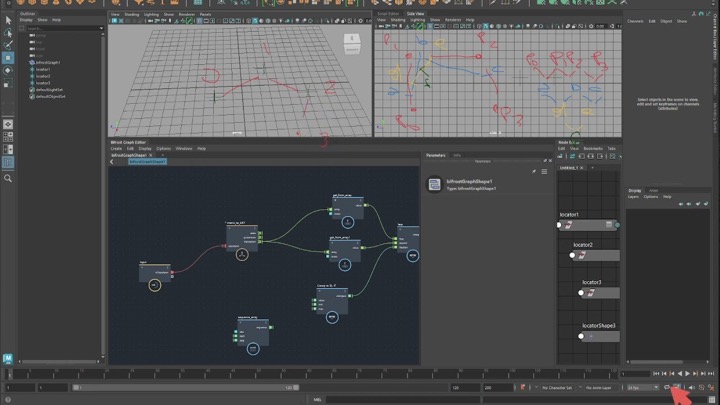Pick the Rotate tool in toolbox
The image size is (720, 405).
click(x=8, y=71)
